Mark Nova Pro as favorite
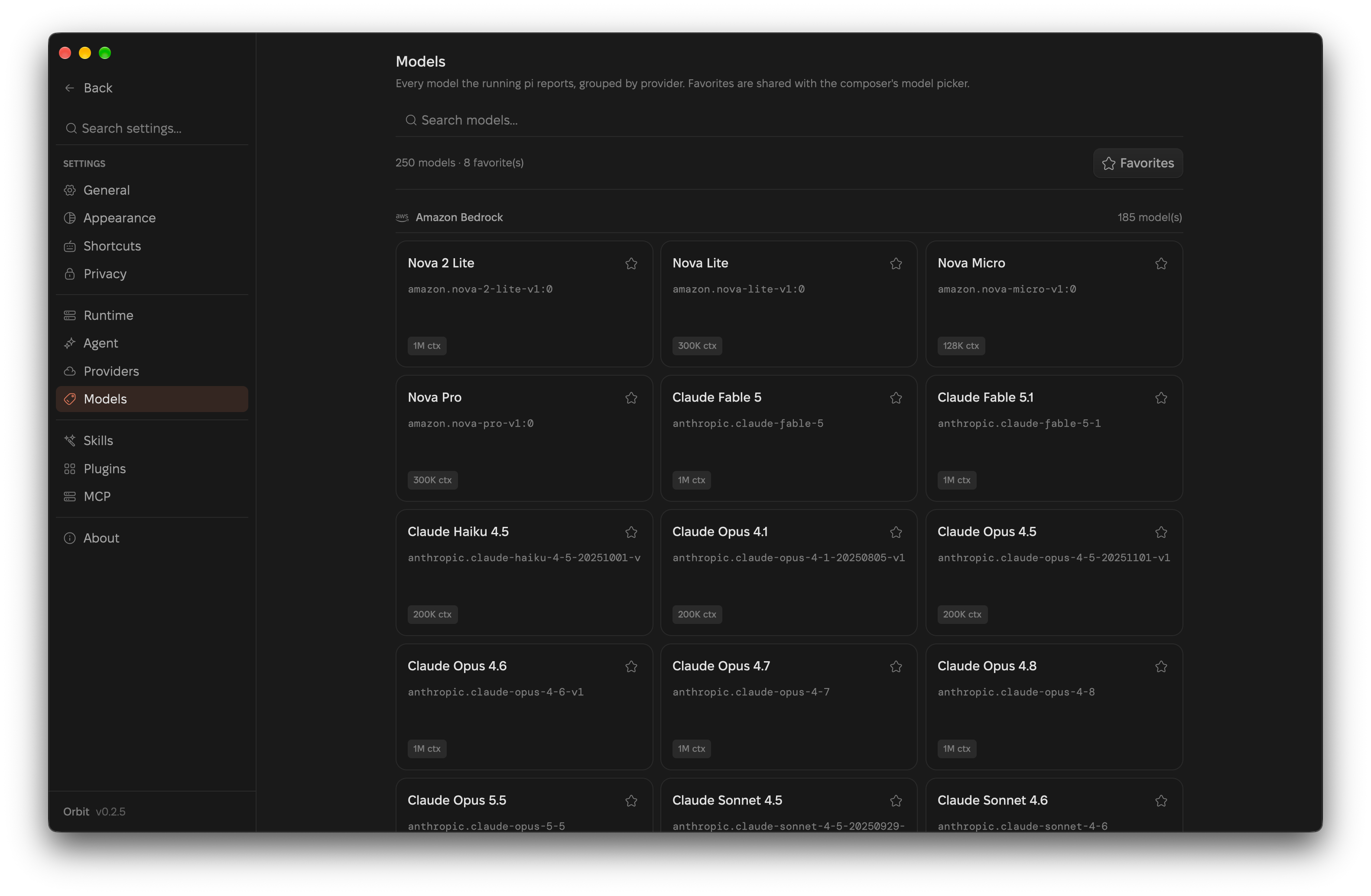This screenshot has width=1371, height=896. point(631,398)
